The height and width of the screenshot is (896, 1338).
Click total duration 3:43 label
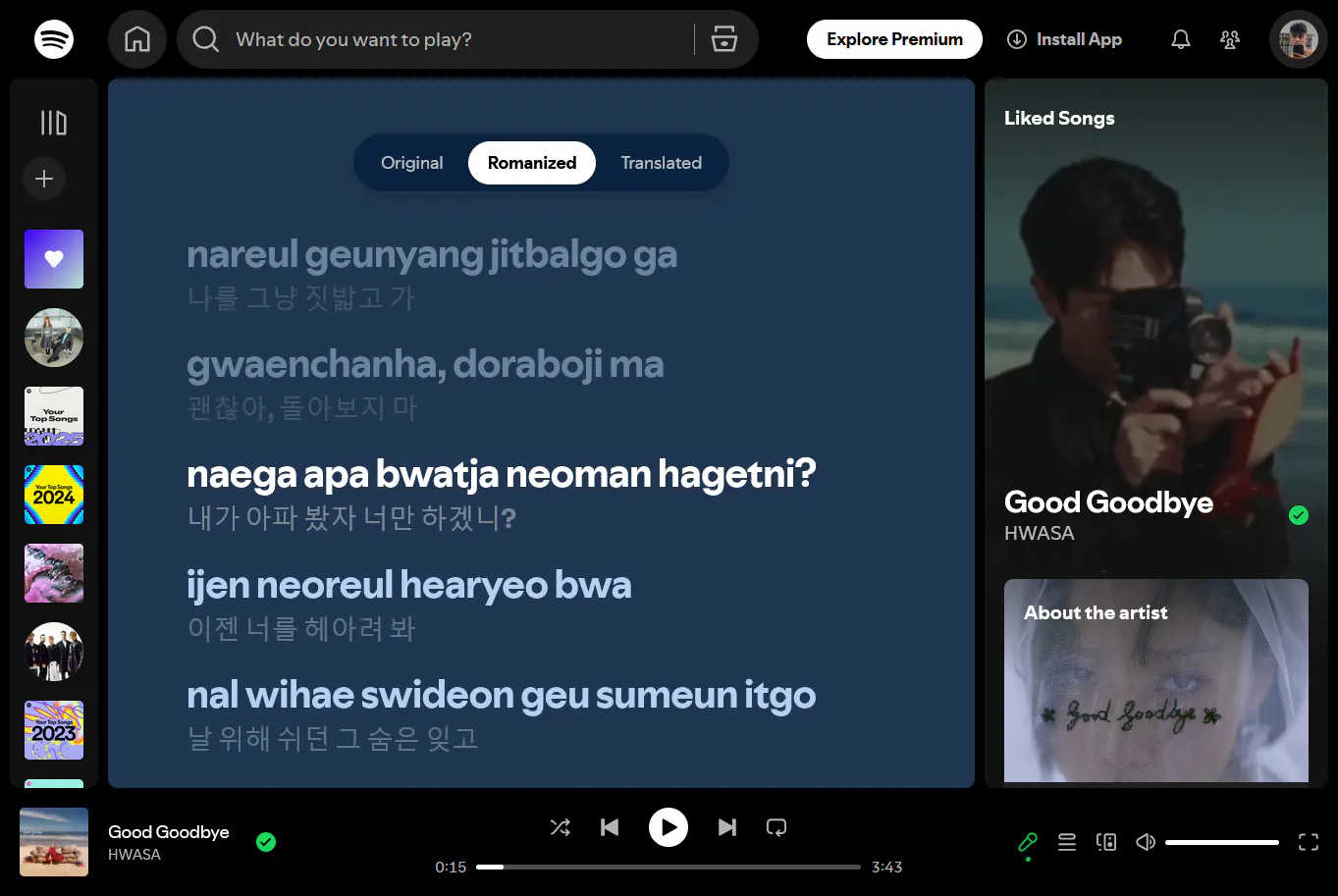click(886, 867)
